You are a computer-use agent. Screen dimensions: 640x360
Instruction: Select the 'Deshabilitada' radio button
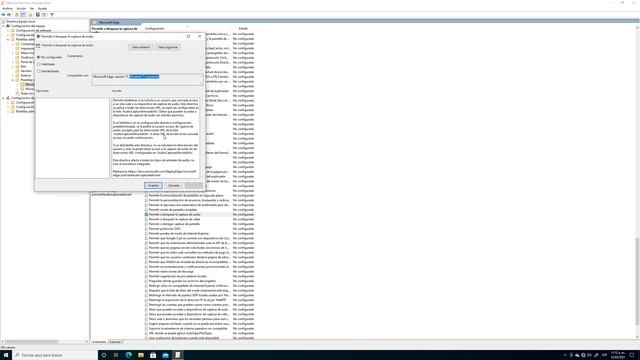tap(38, 71)
